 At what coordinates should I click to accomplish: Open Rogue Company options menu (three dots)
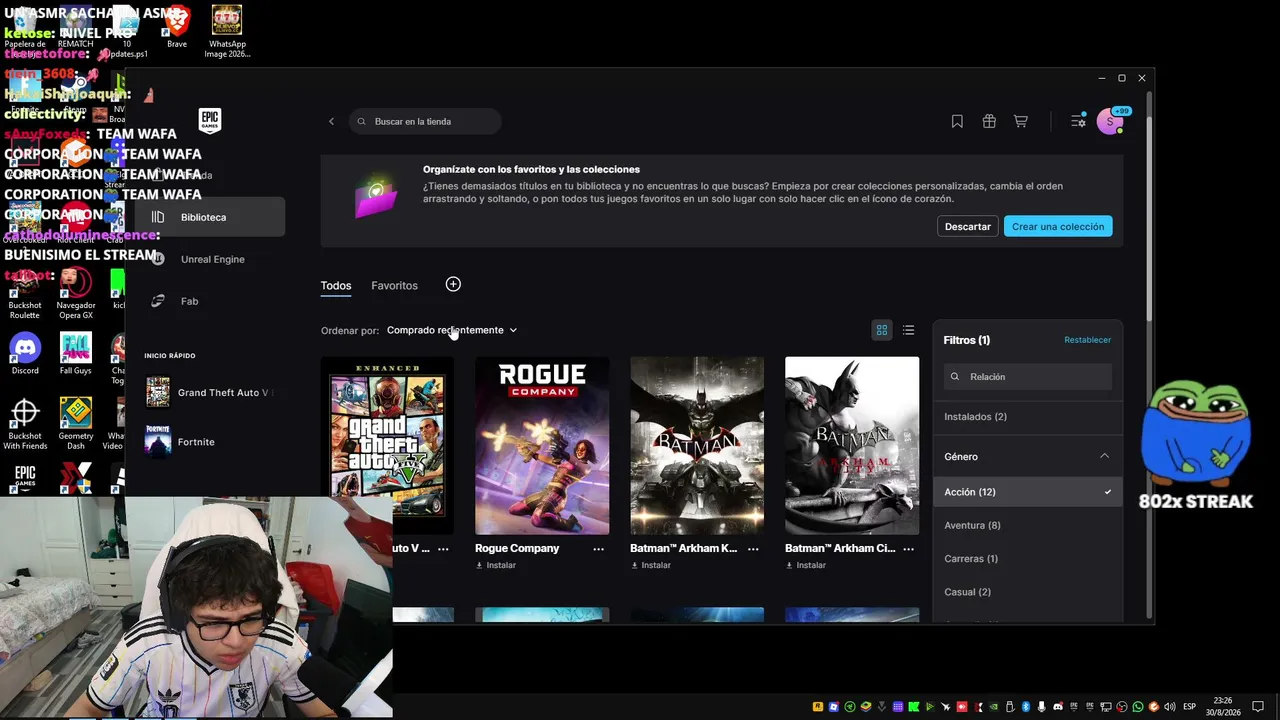[x=598, y=549]
